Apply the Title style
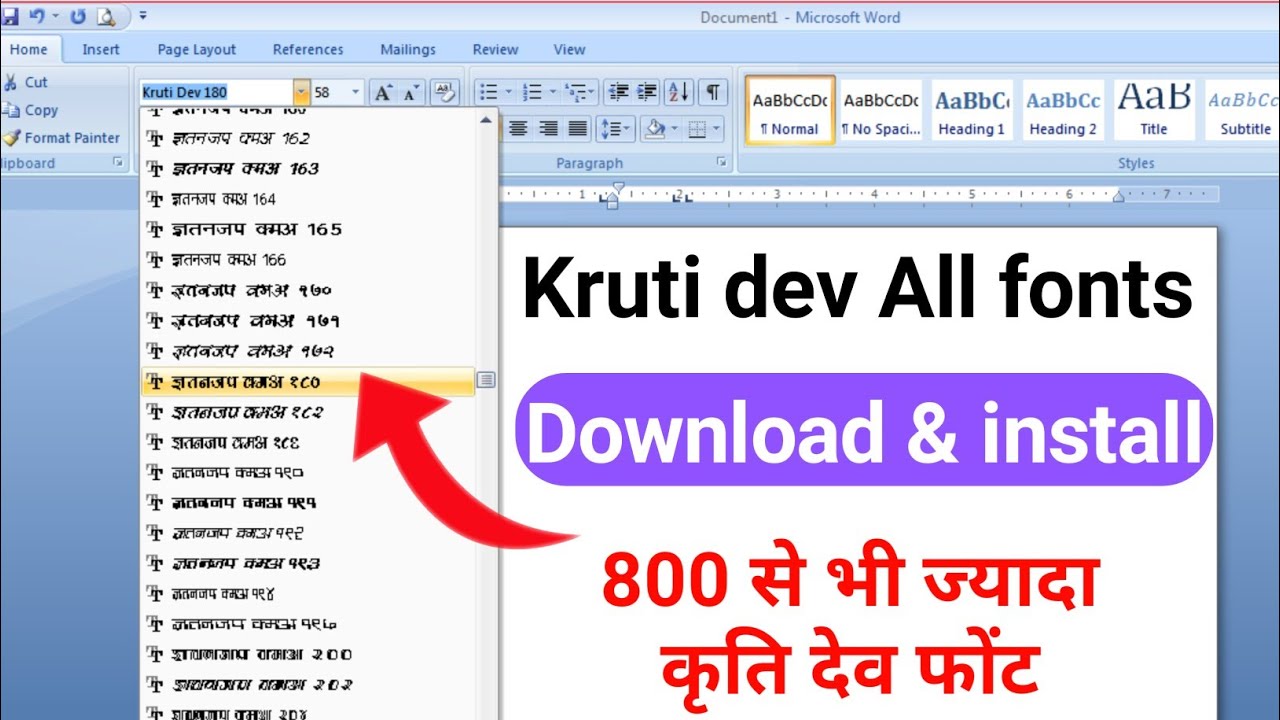Image resolution: width=1280 pixels, height=720 pixels. pos(1154,111)
